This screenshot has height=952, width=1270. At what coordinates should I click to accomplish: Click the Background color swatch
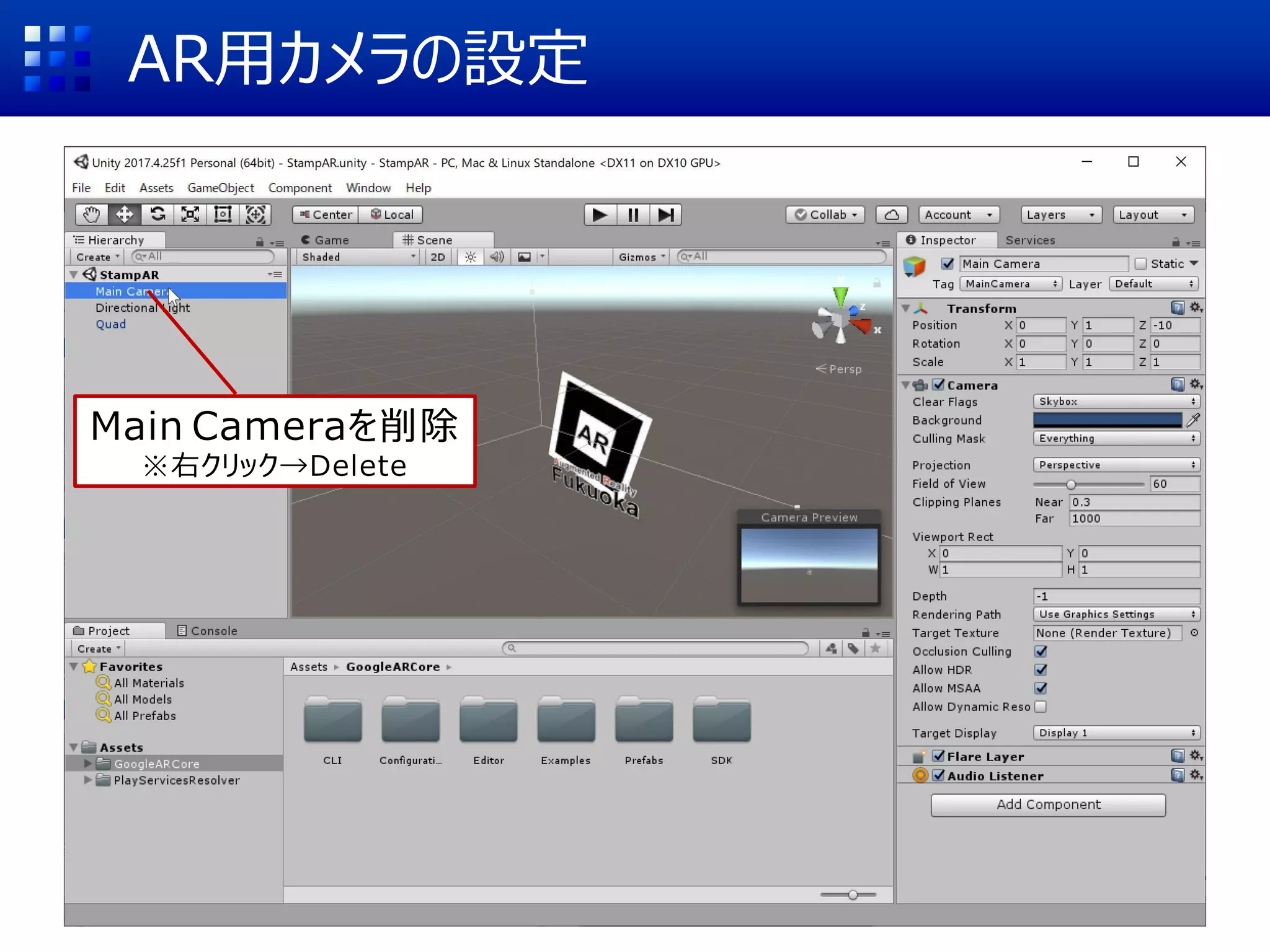[1108, 420]
